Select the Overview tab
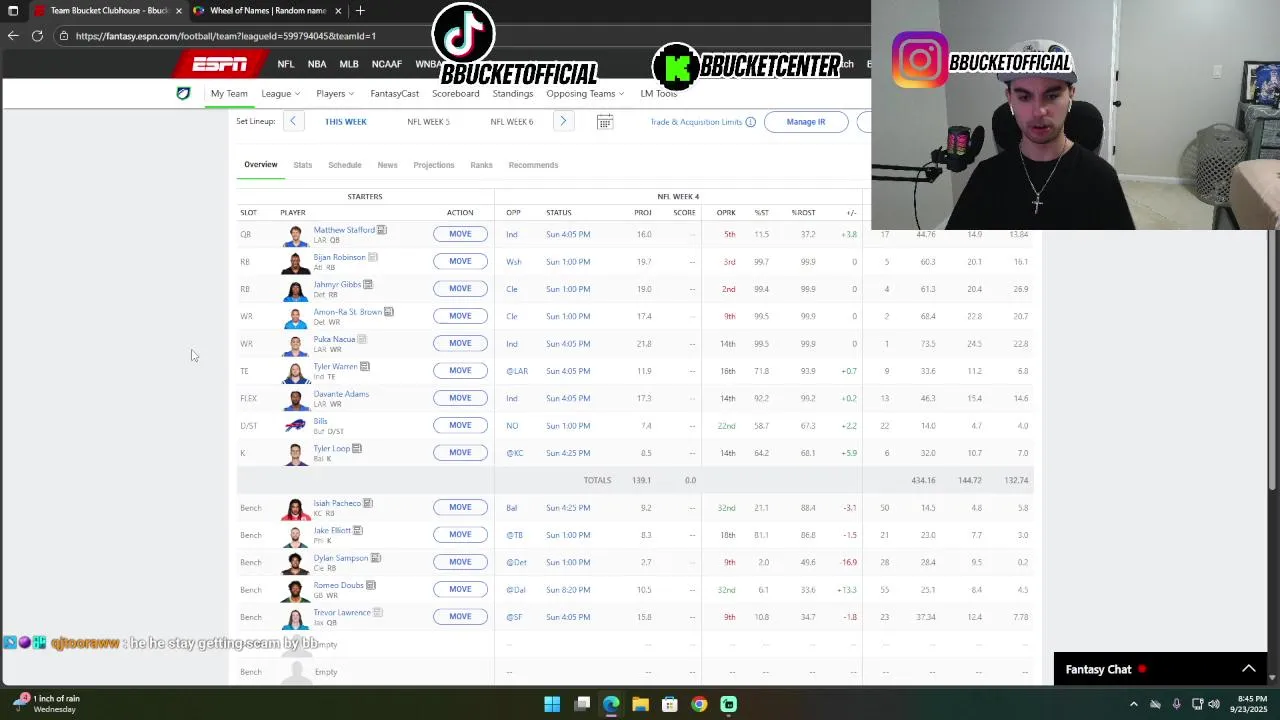 coord(261,165)
